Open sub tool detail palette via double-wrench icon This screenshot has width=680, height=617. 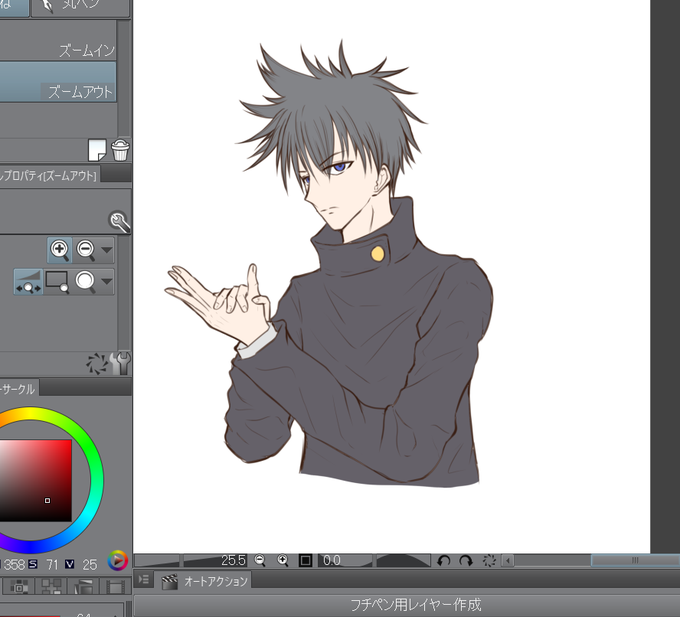[x=120, y=363]
